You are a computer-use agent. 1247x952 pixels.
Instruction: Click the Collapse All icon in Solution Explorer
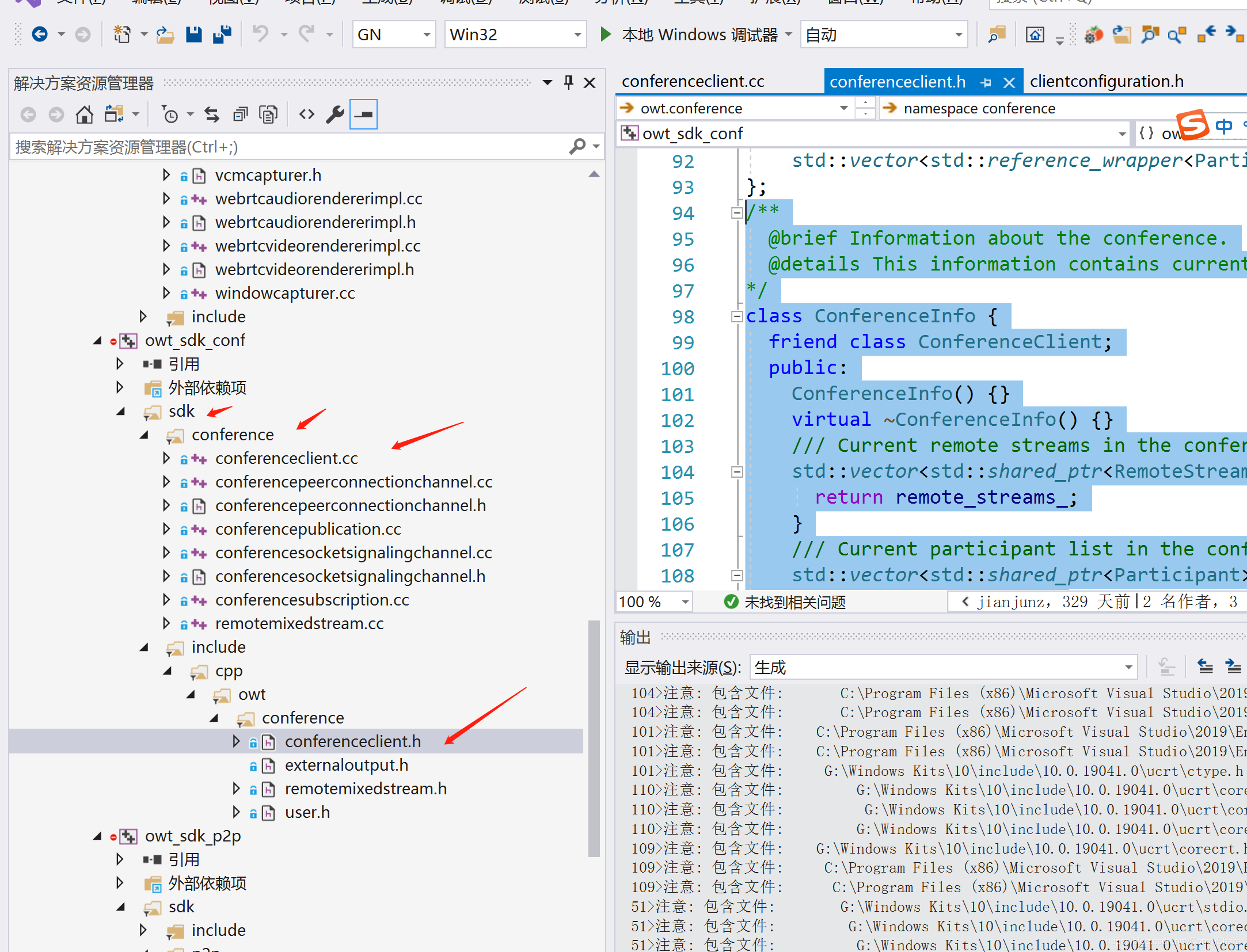click(x=240, y=115)
